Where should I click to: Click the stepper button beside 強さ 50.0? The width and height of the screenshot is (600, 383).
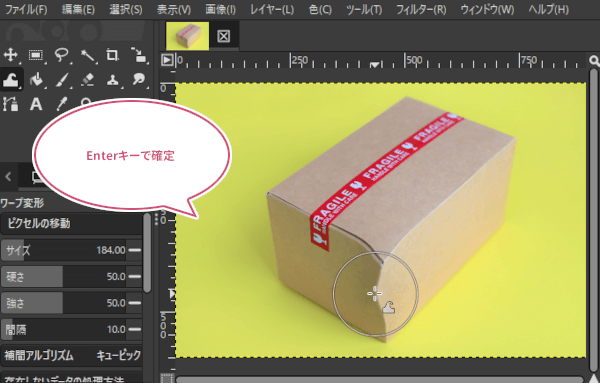pyautogui.click(x=135, y=303)
